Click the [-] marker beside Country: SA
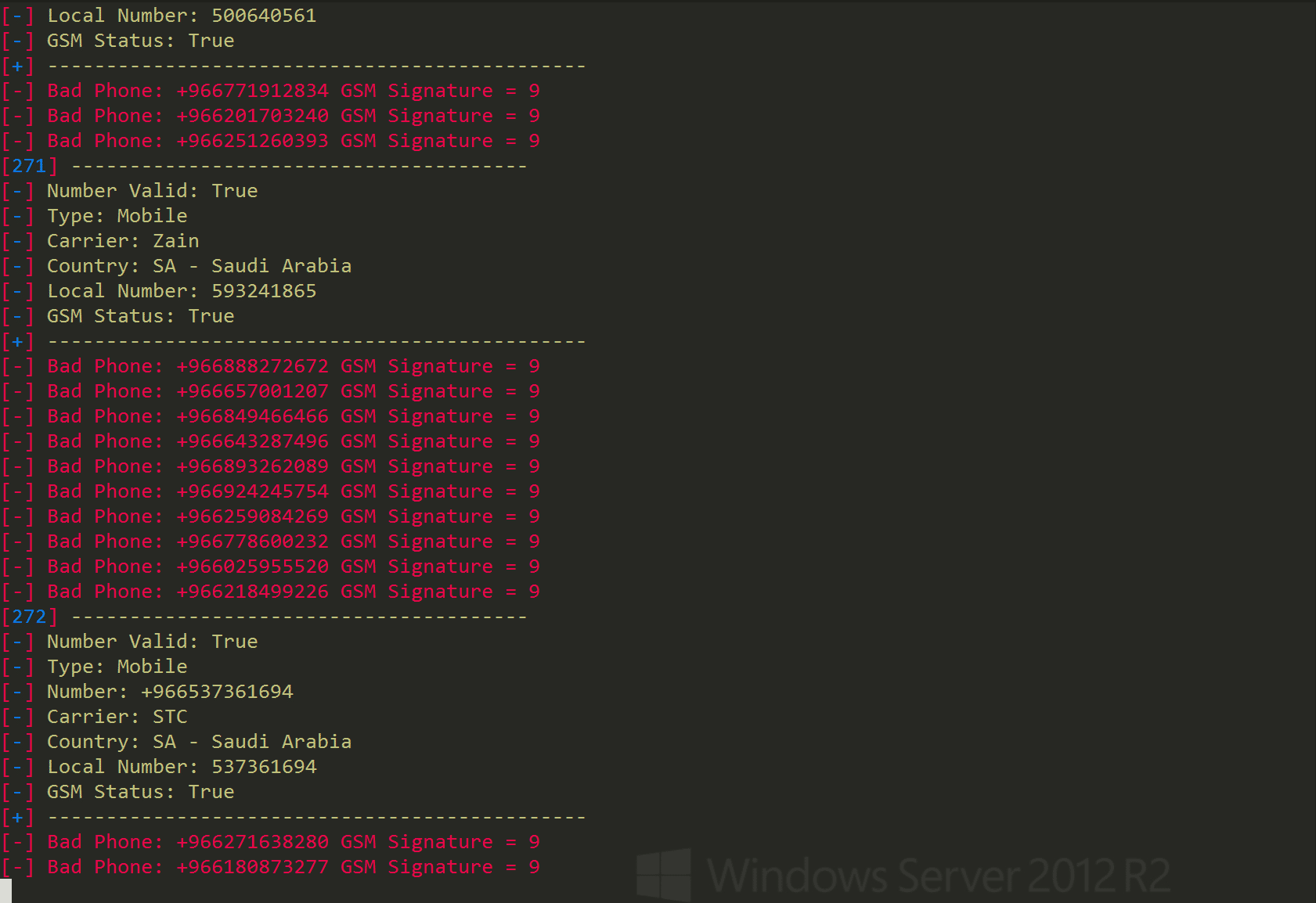Viewport: 1316px width, 903px height. [x=18, y=265]
